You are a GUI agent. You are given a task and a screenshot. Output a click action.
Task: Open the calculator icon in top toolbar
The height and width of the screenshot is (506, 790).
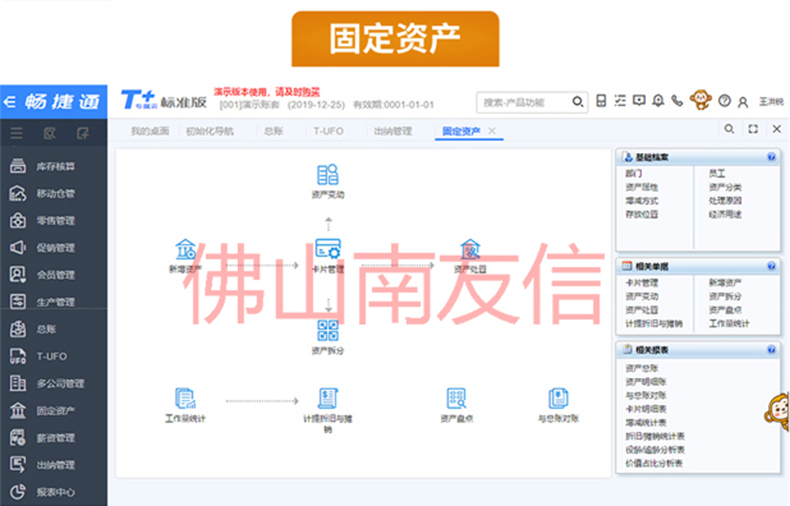tap(601, 101)
